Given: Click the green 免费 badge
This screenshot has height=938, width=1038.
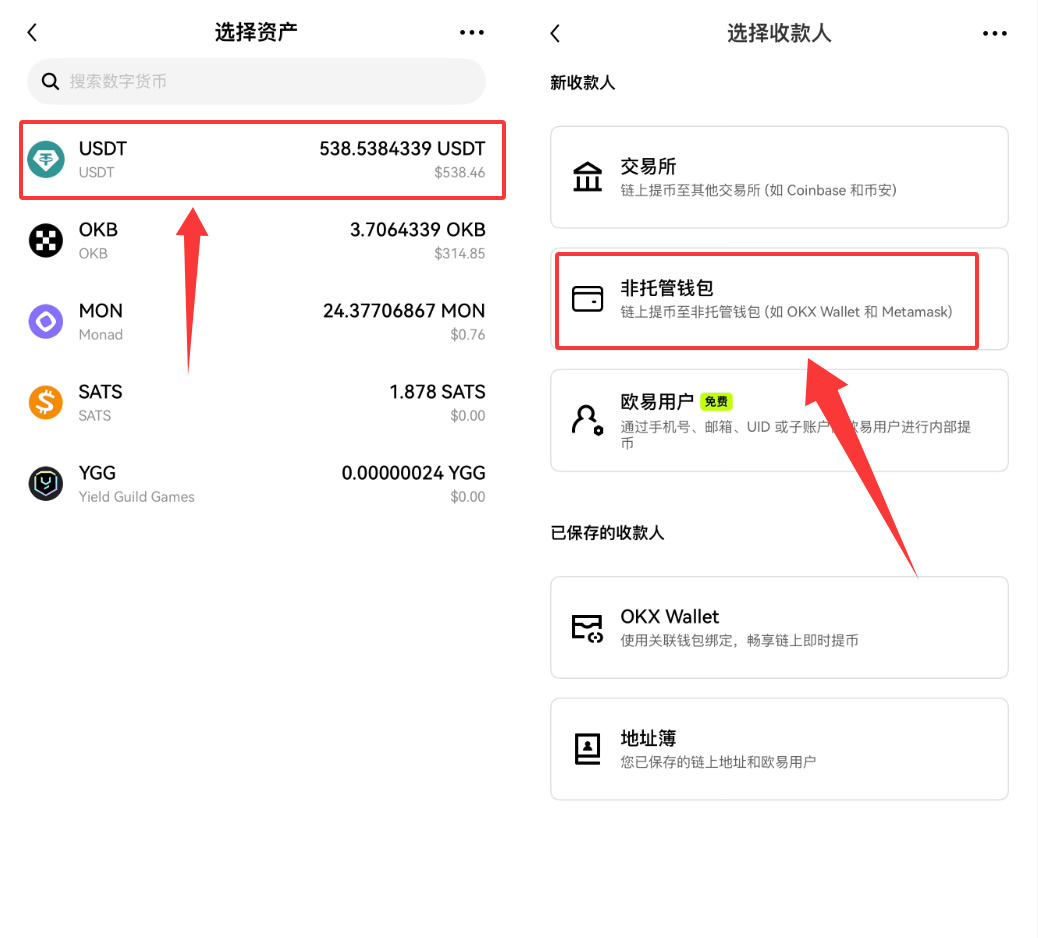Looking at the screenshot, I should (x=716, y=402).
